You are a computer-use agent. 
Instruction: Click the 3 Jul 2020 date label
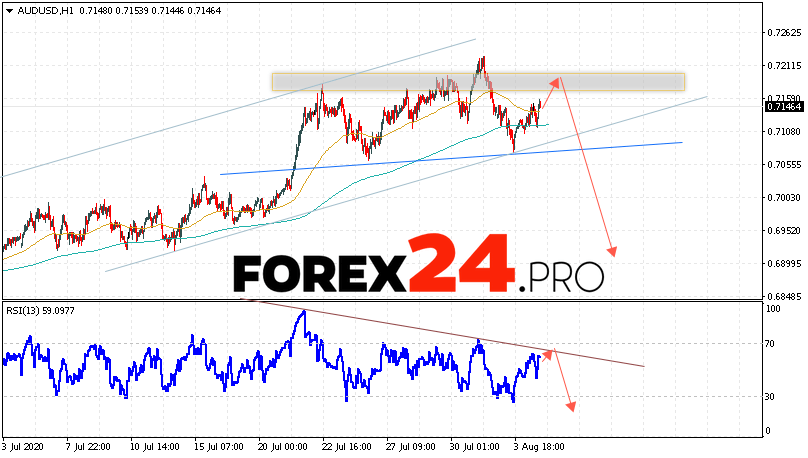(26, 445)
